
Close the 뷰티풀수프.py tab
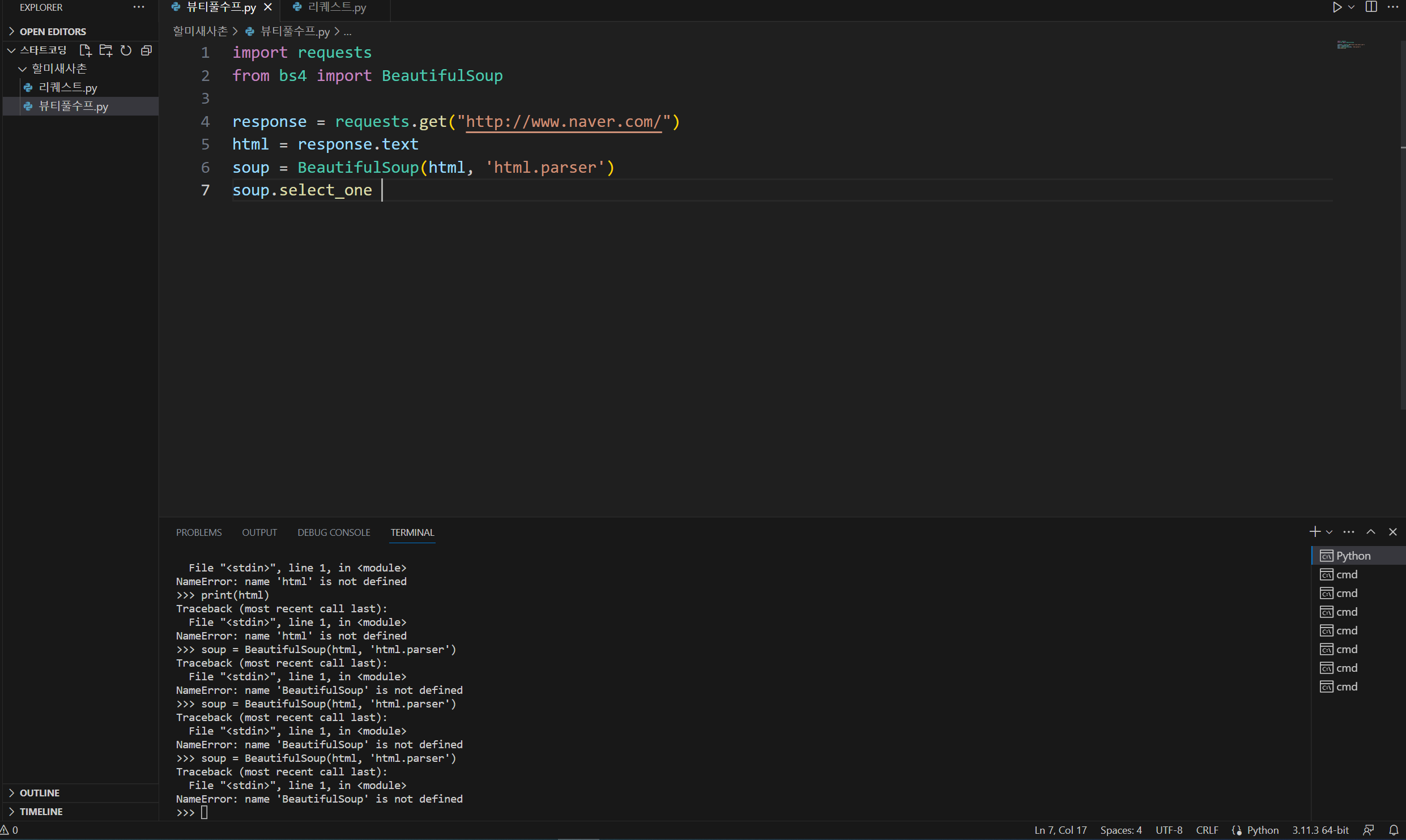point(268,7)
